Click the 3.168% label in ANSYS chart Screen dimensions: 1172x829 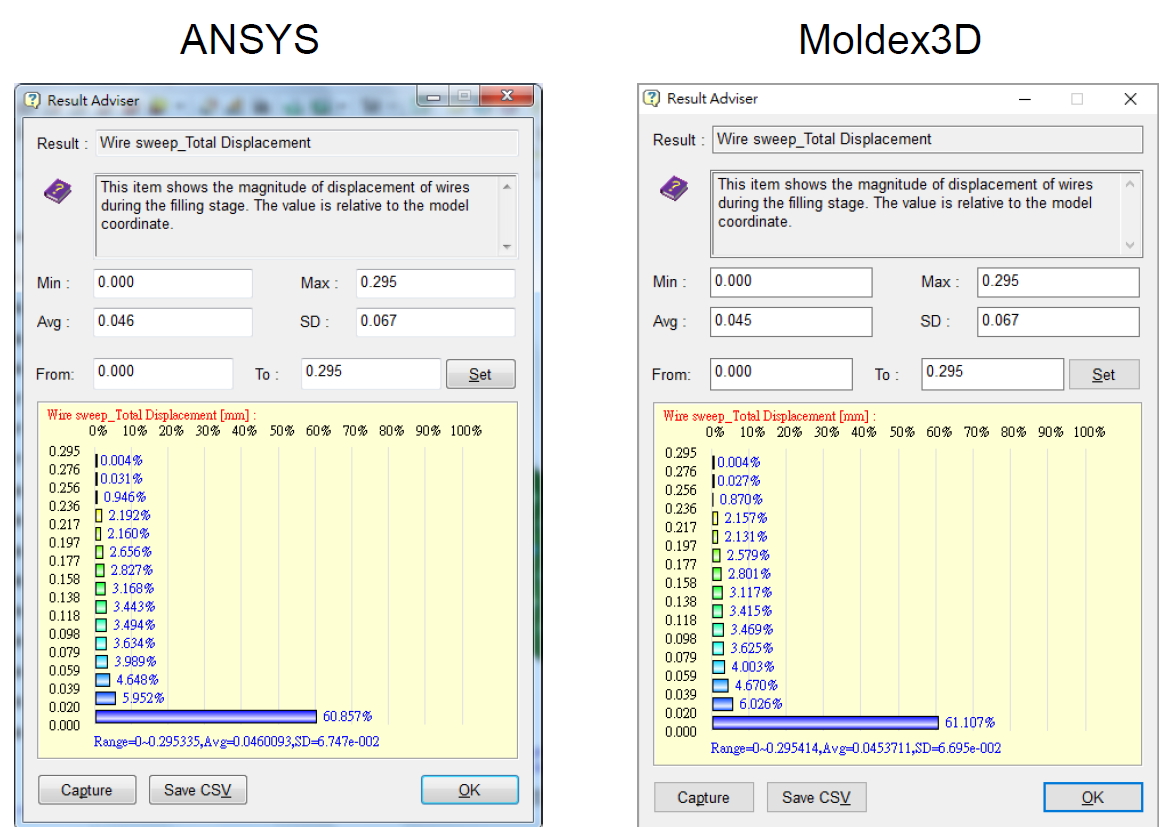click(x=133, y=588)
